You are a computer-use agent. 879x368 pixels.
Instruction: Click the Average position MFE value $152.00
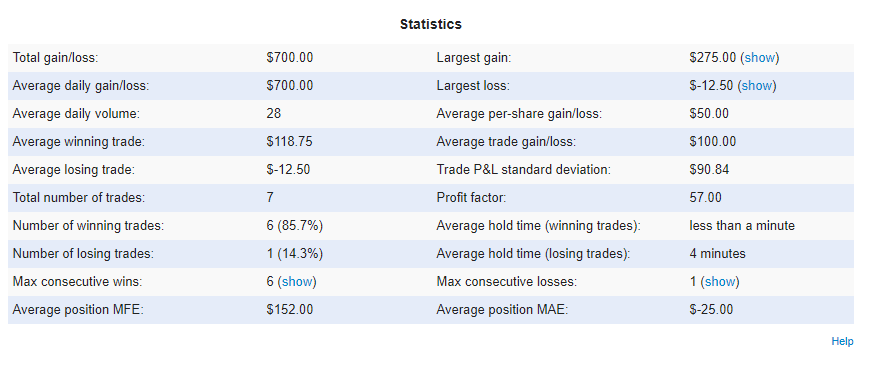[x=290, y=310]
